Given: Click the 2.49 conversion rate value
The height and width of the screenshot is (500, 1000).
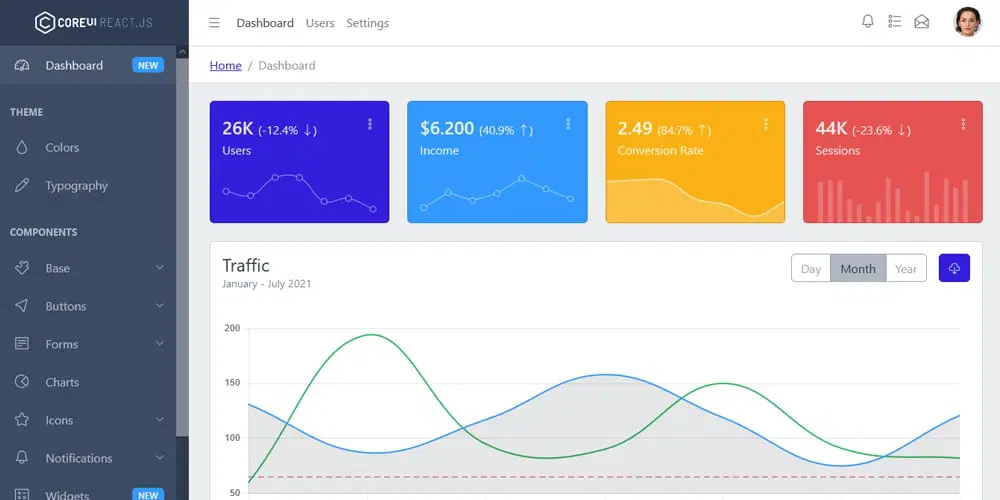Looking at the screenshot, I should 635,128.
